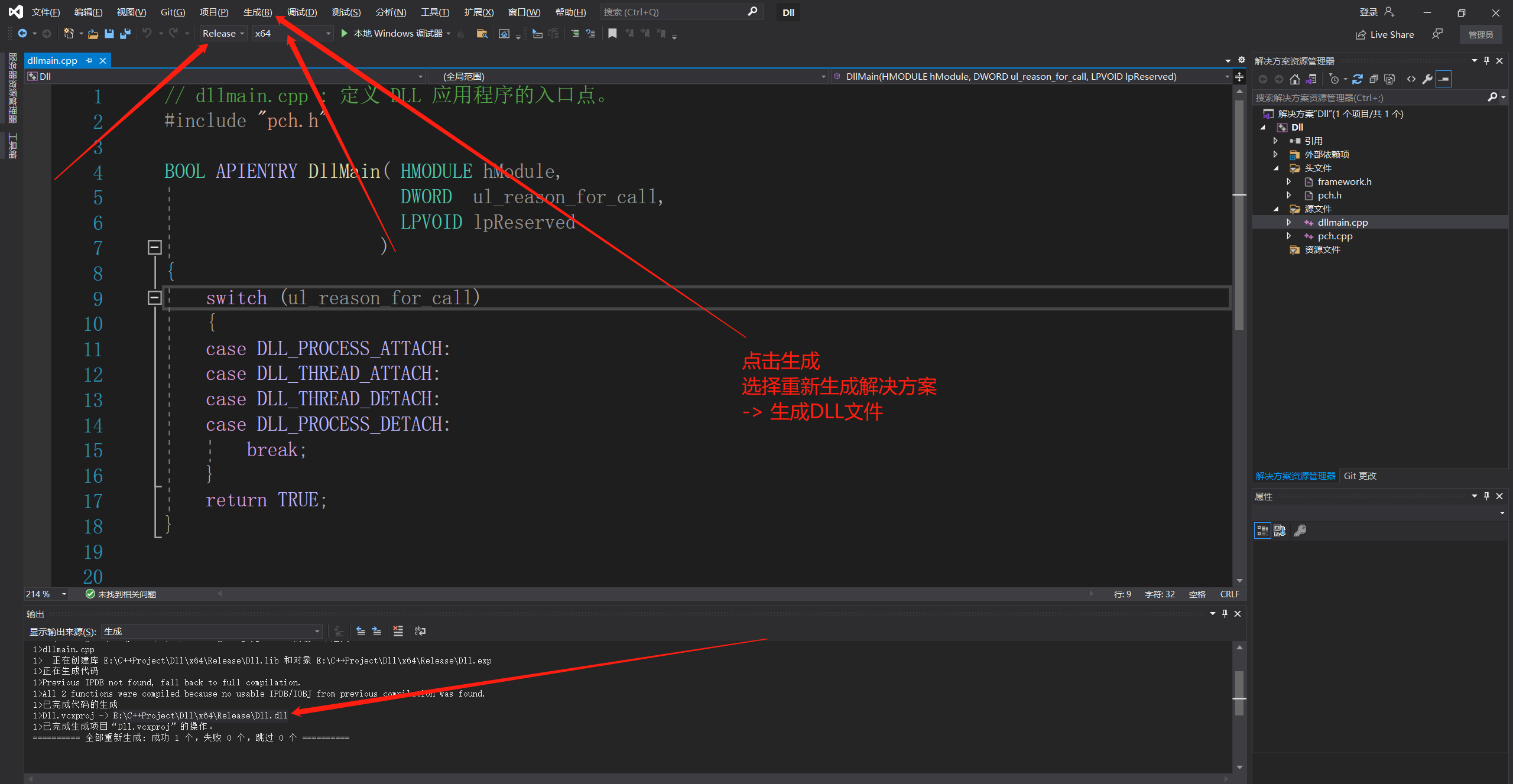1513x784 pixels.
Task: Open Solution Explorer properties wrench icon
Action: click(1427, 79)
